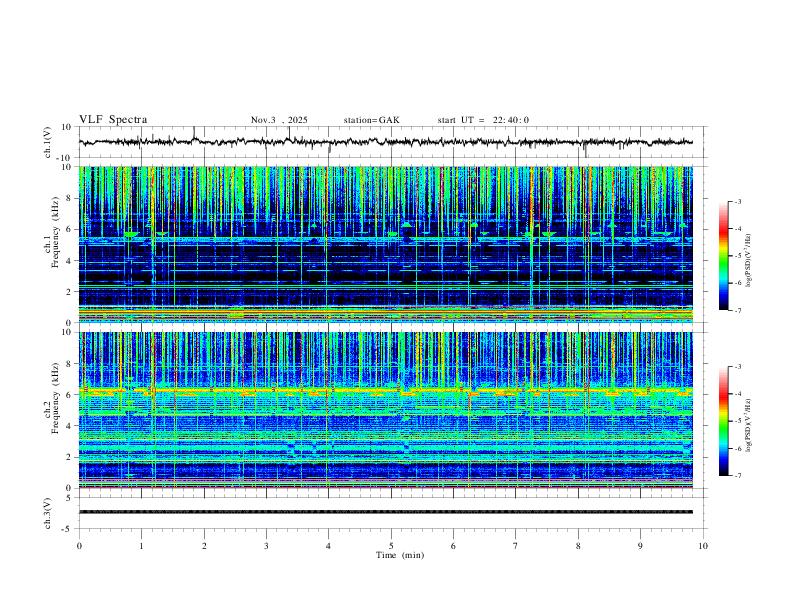Select the date text "Nov.3 , 2025"

coord(279,120)
